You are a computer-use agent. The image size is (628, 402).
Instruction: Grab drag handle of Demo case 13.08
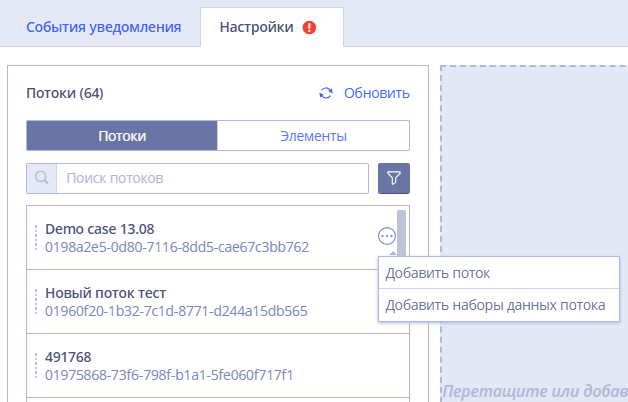click(x=36, y=238)
